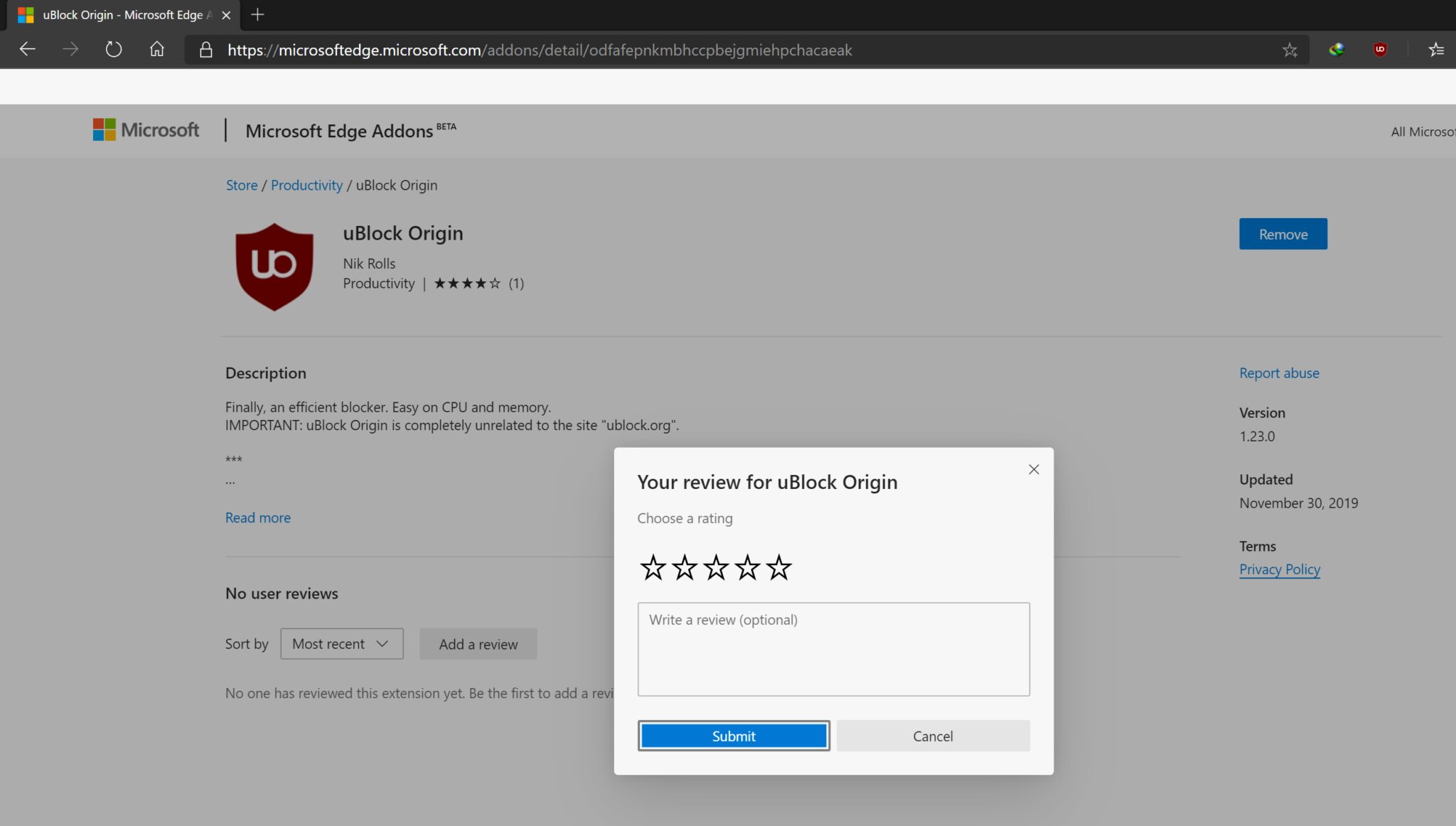Choose the middle star rating

(716, 567)
